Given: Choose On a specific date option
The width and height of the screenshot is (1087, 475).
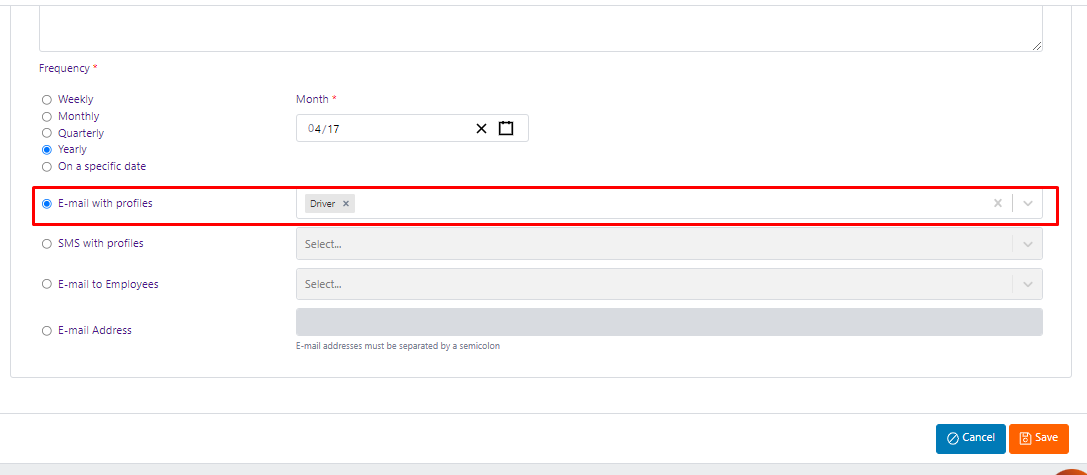Looking at the screenshot, I should (x=47, y=166).
